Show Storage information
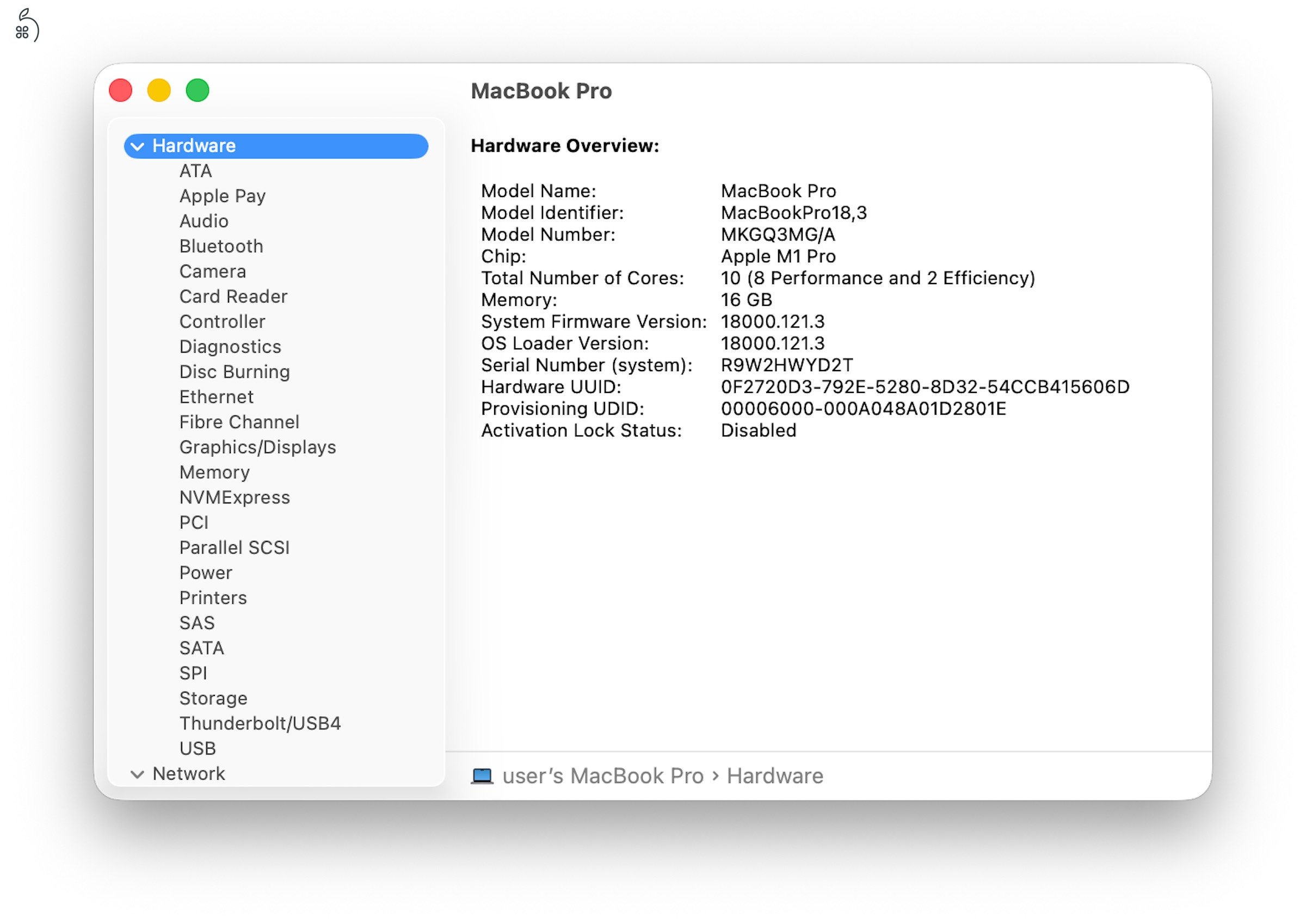This screenshot has width=1306, height=924. pos(213,698)
